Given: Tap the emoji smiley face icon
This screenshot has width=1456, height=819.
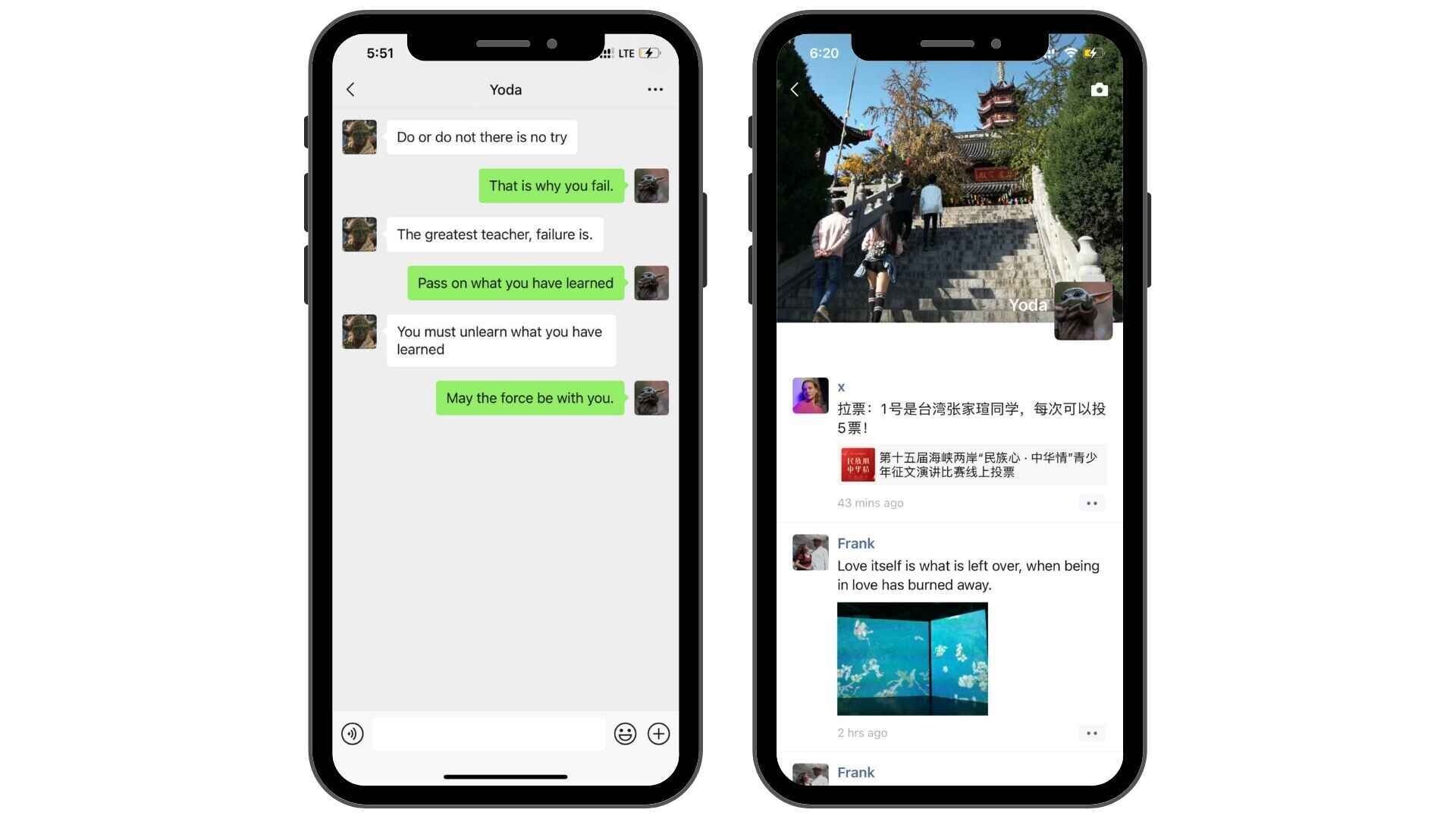Looking at the screenshot, I should [624, 734].
